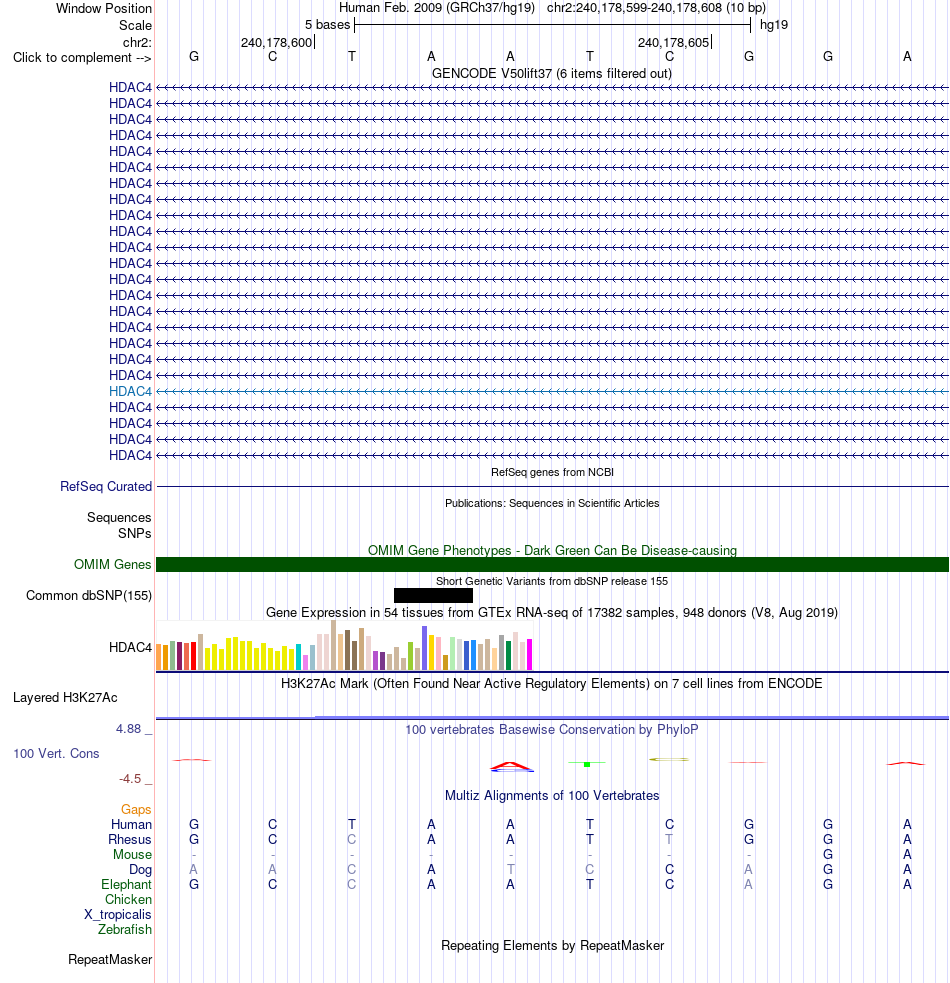The image size is (950, 983).
Task: Click the Window Position label
Action: point(104,9)
